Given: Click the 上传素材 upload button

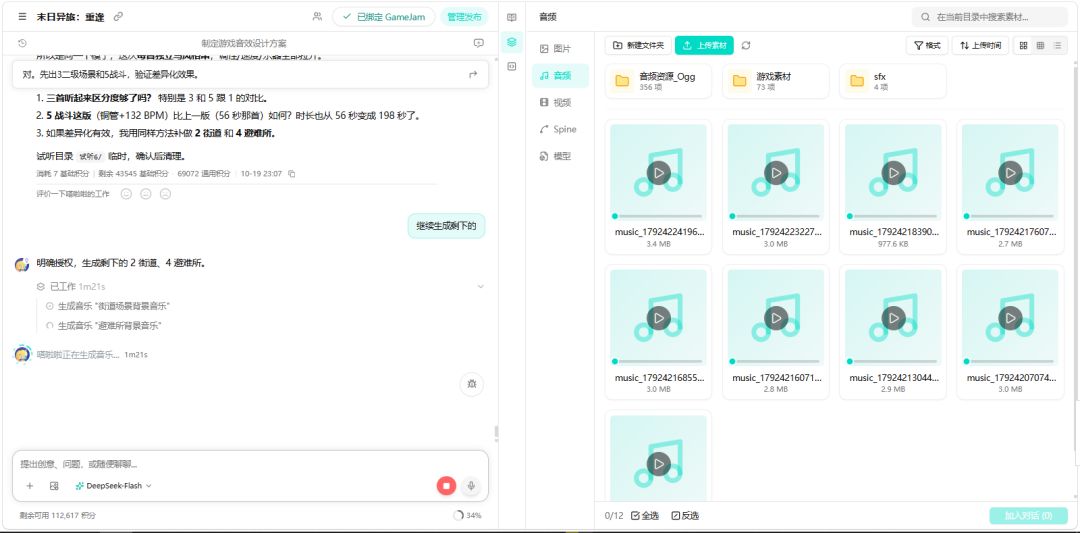Looking at the screenshot, I should click(x=705, y=45).
